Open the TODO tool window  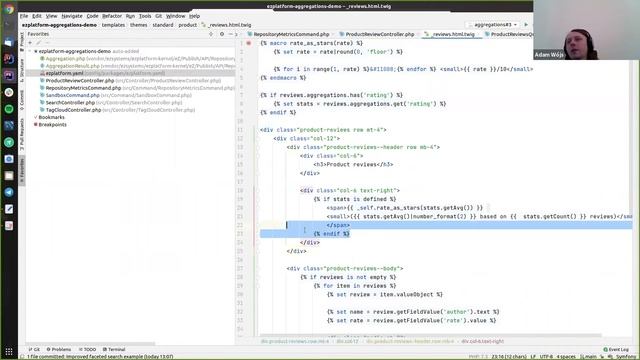(88, 349)
